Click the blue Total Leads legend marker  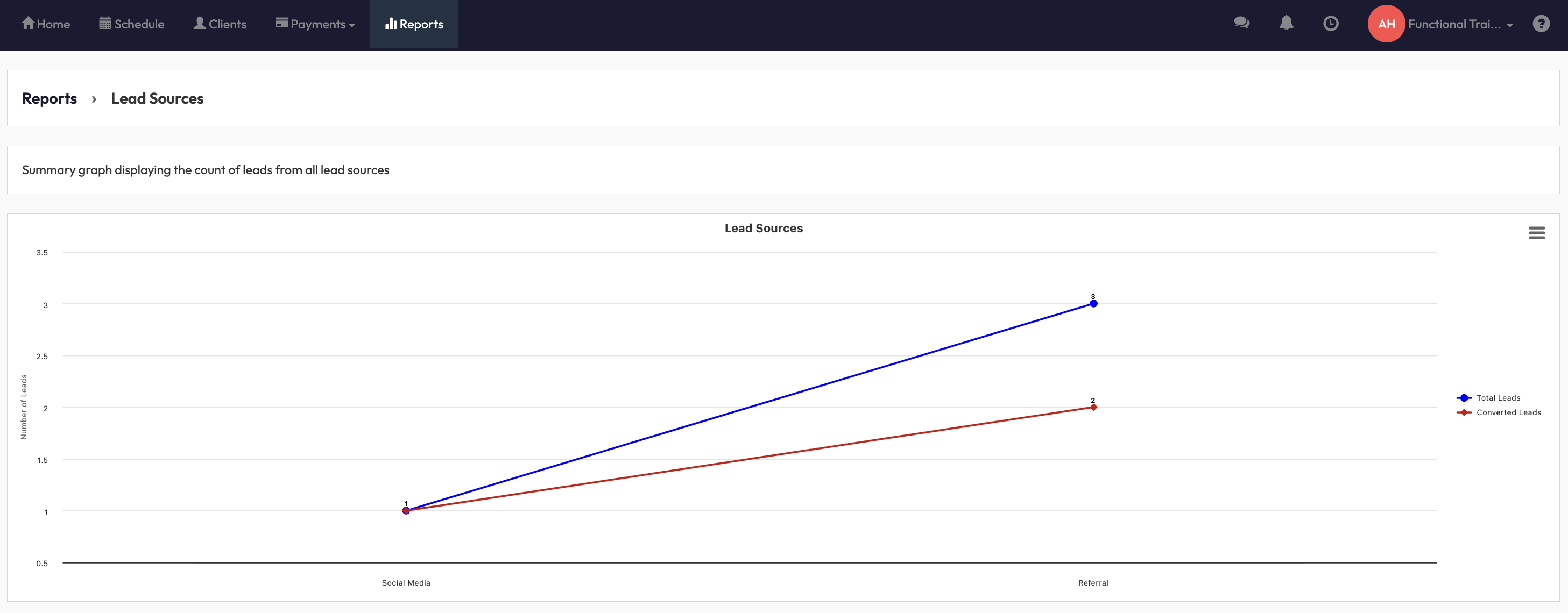point(1464,398)
